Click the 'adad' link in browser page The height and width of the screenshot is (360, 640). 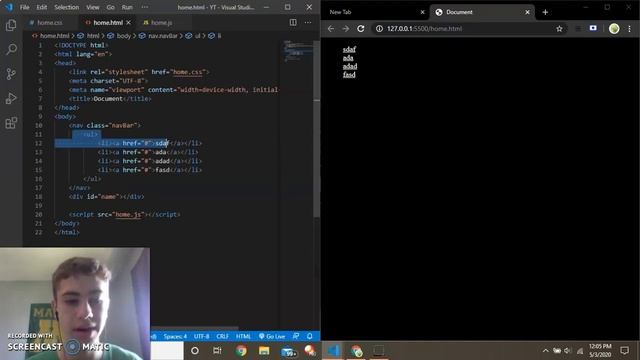[x=350, y=66]
